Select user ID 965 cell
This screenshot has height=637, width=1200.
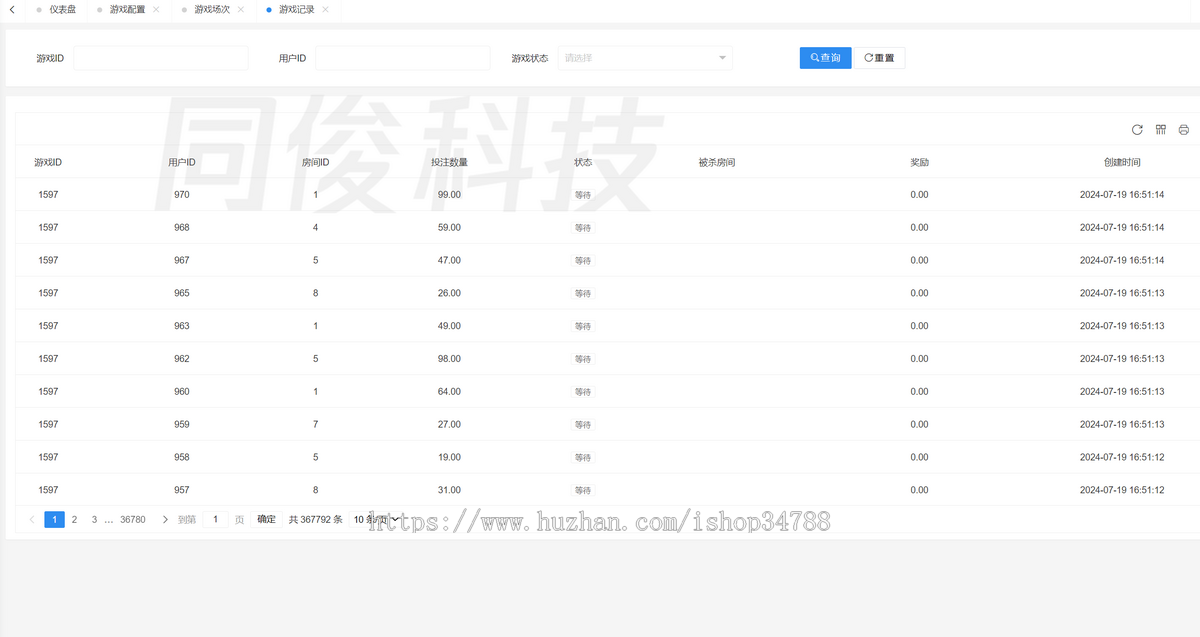coord(181,293)
